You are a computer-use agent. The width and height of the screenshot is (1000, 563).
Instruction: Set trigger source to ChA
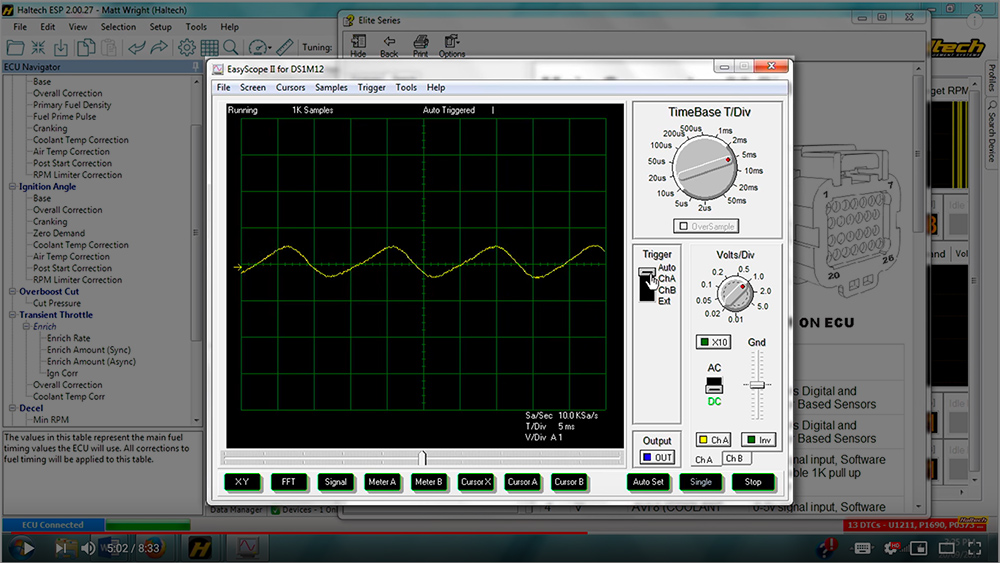click(x=666, y=279)
